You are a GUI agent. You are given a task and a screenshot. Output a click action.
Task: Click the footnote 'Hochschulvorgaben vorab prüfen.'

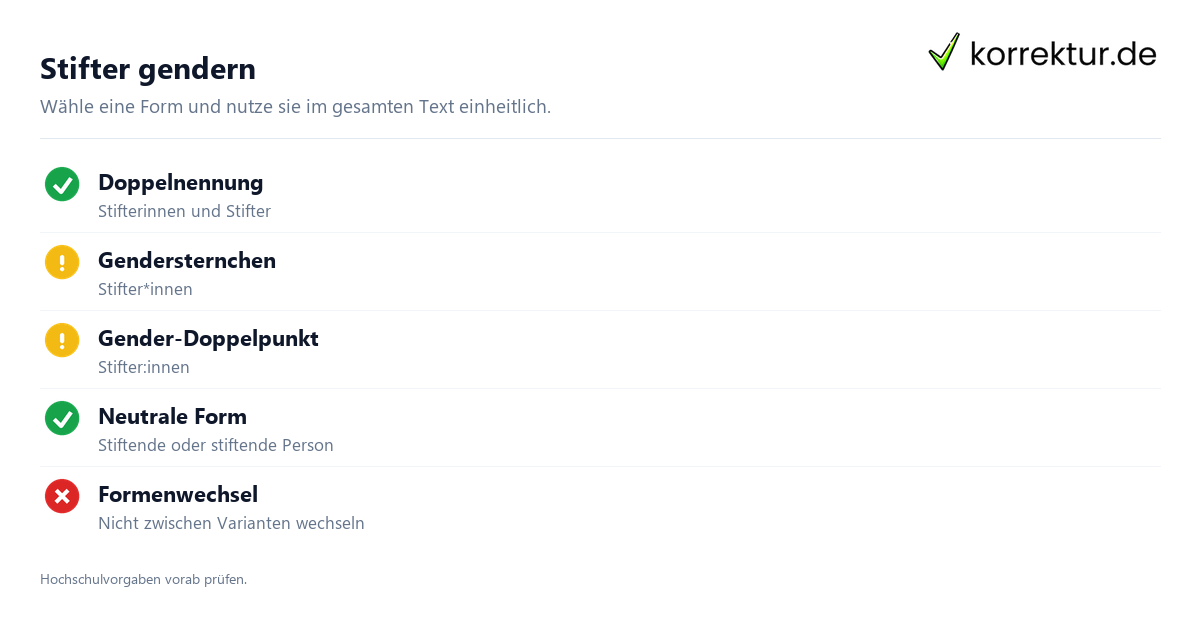pos(143,579)
